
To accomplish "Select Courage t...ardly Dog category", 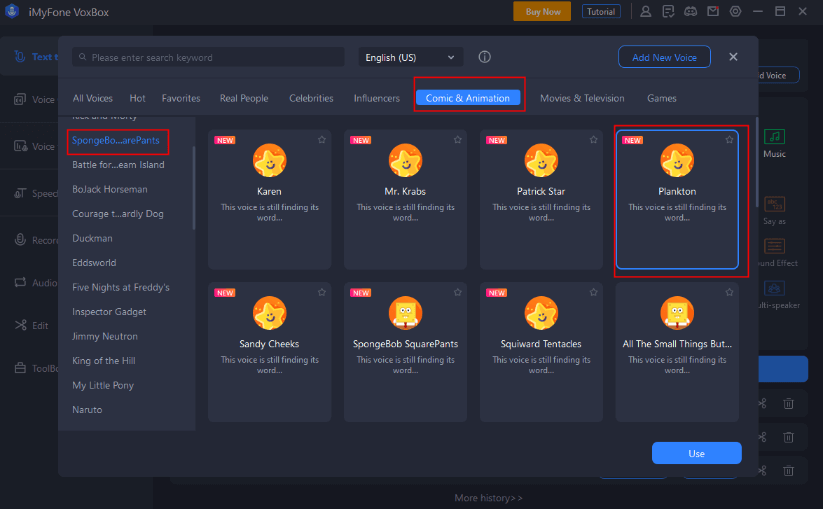I will tap(118, 214).
